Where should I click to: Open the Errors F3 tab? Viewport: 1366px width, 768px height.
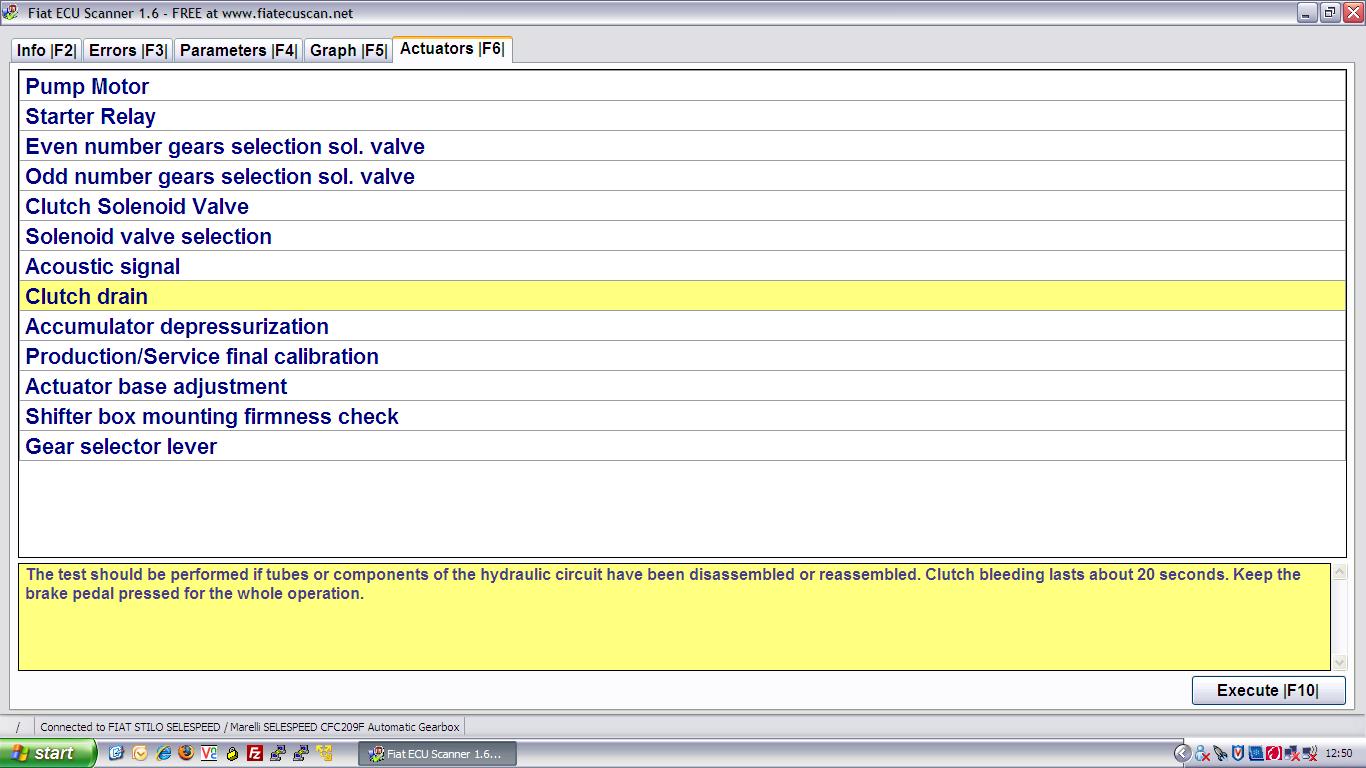click(x=127, y=50)
